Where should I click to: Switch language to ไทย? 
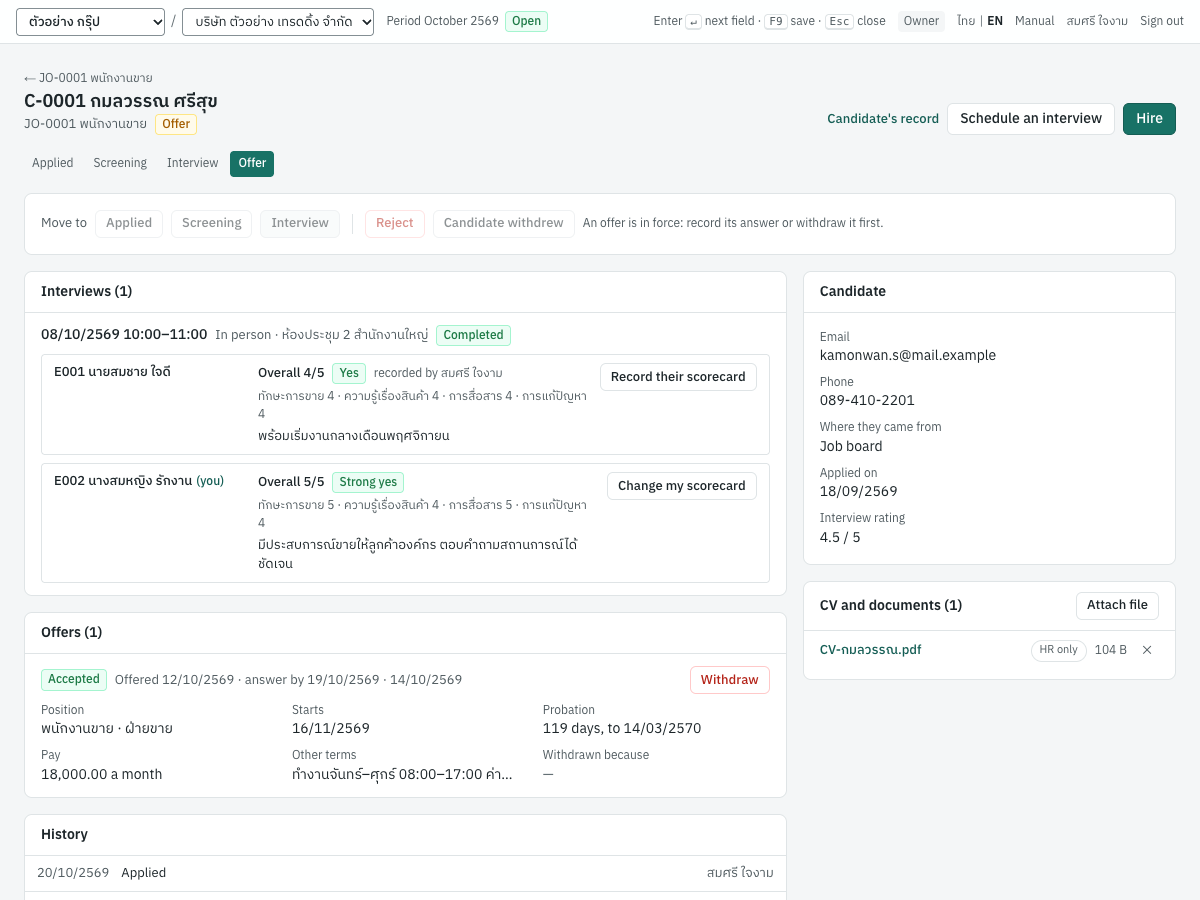966,21
